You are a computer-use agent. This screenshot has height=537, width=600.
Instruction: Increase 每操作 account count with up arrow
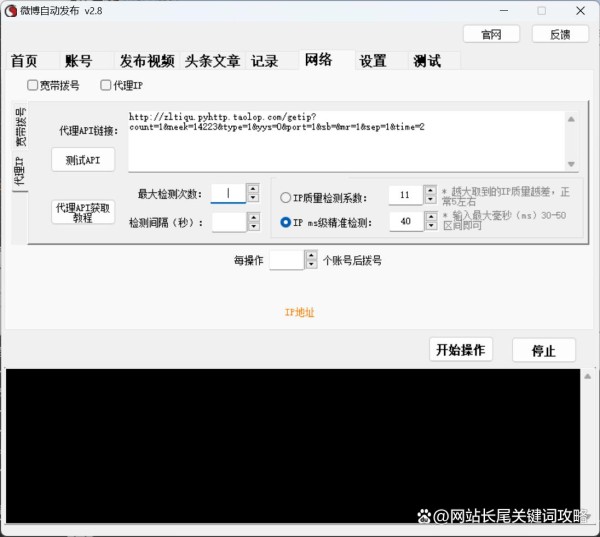pos(311,256)
